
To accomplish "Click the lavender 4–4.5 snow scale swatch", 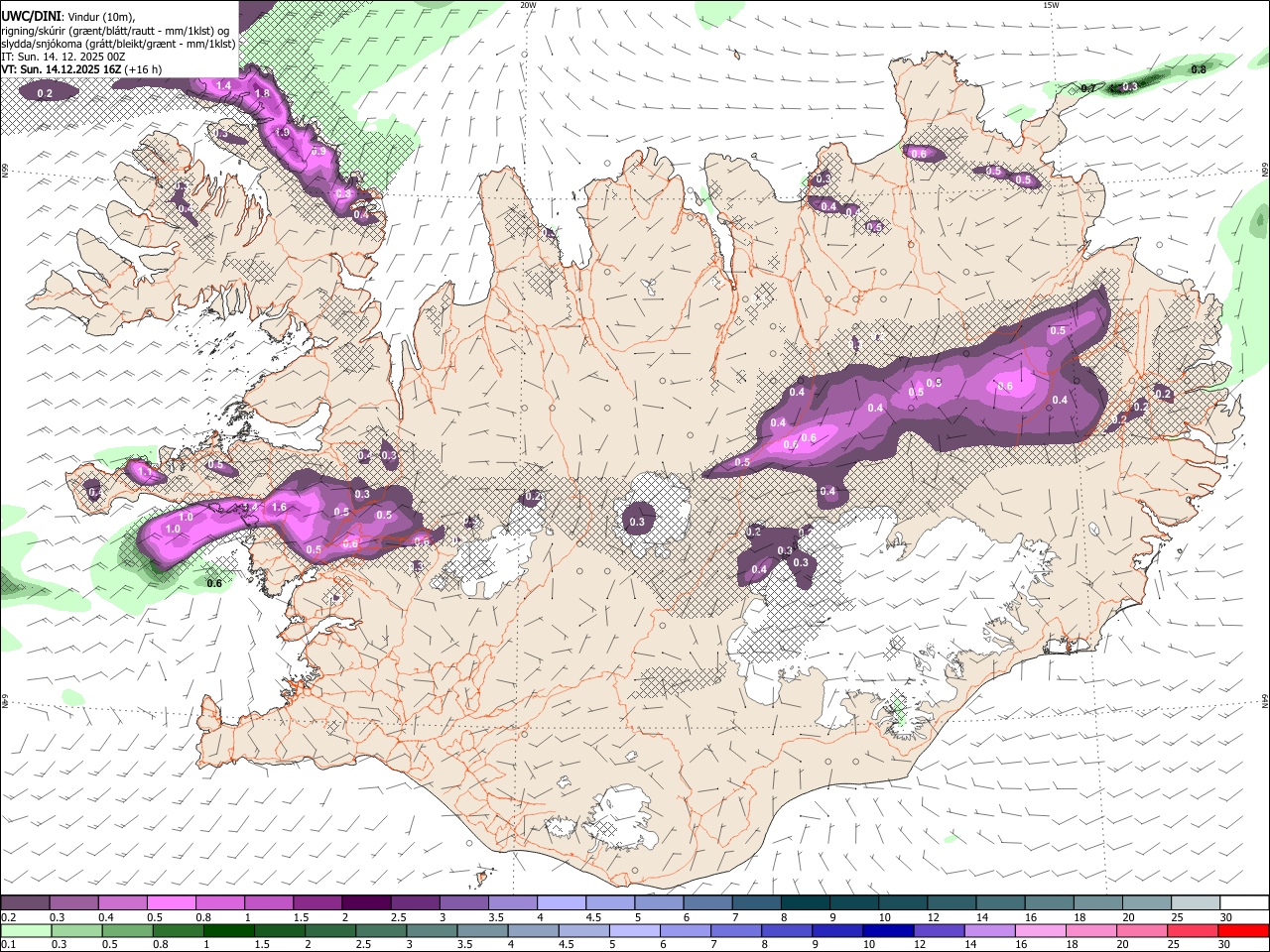I will (x=561, y=902).
